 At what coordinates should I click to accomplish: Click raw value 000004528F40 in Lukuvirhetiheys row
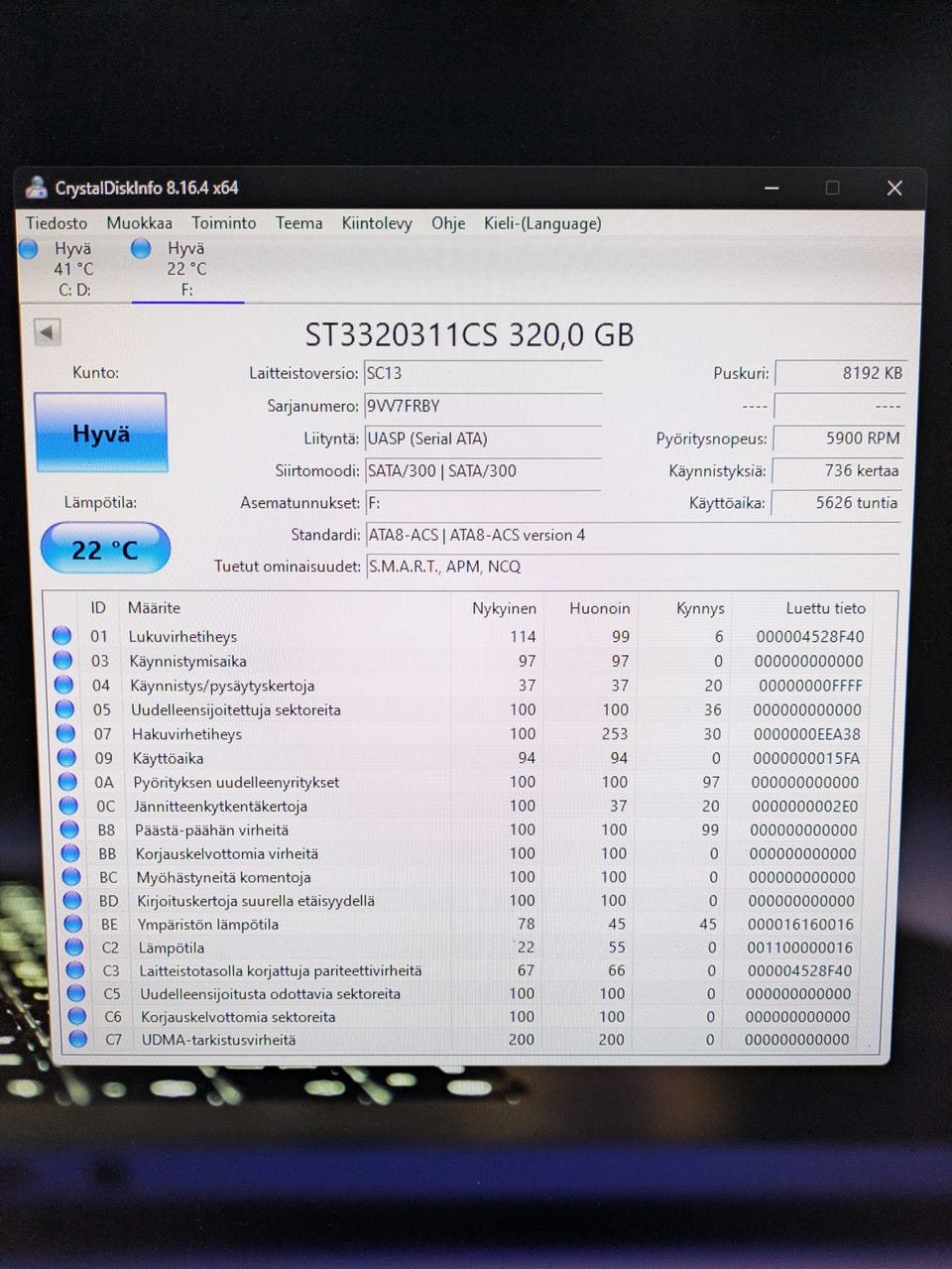click(x=809, y=636)
